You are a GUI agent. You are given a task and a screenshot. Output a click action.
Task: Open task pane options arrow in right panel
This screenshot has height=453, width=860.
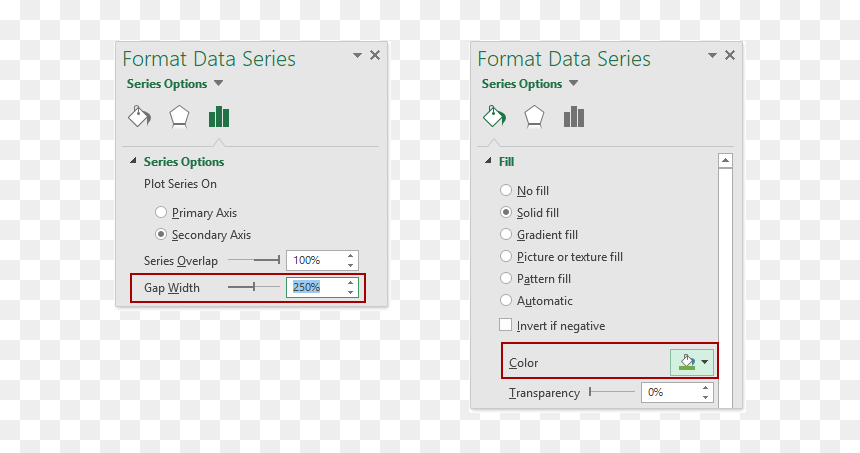click(x=712, y=55)
